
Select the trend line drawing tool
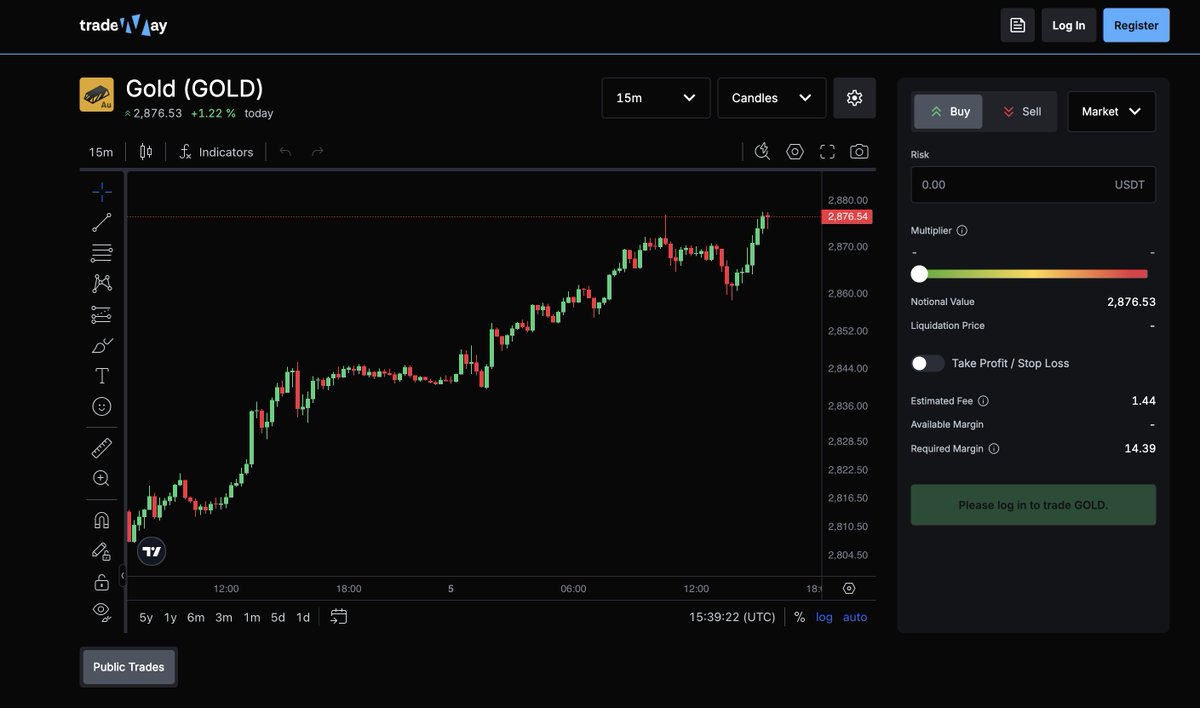[x=100, y=221]
